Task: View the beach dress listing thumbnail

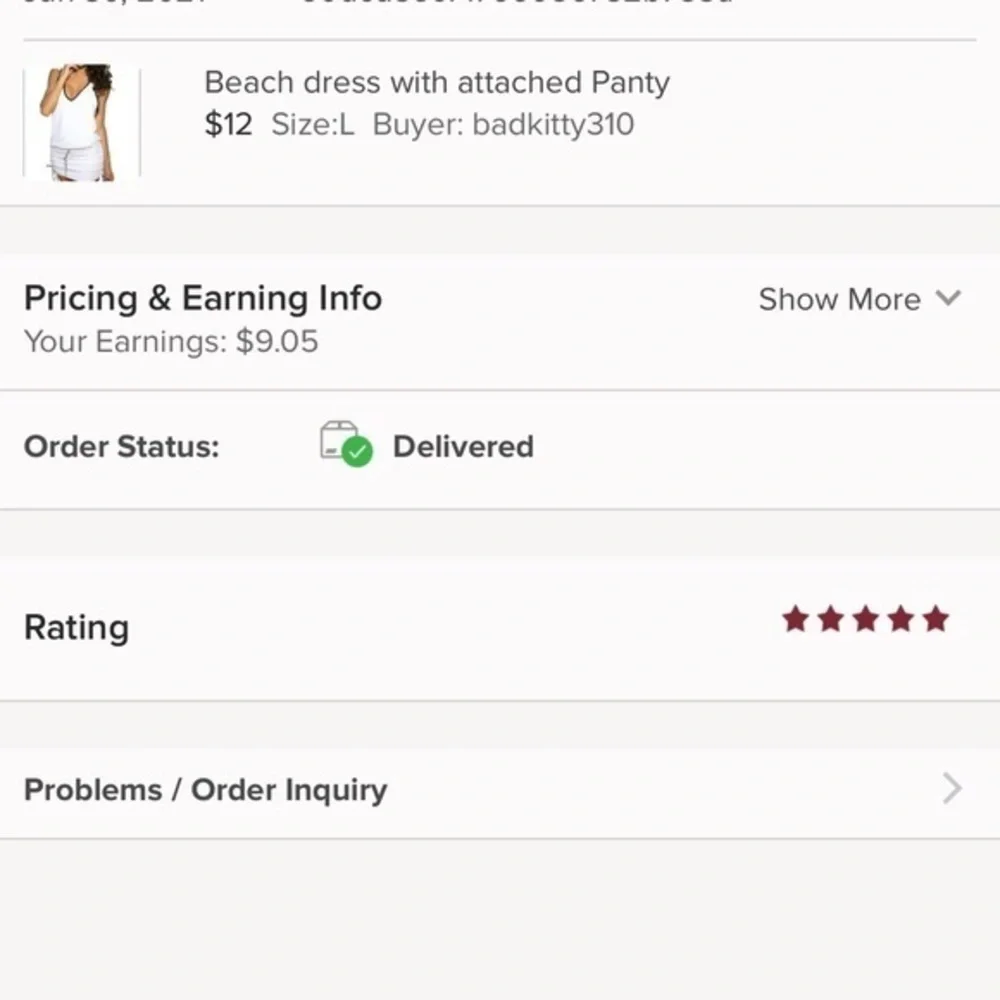Action: [x=83, y=120]
